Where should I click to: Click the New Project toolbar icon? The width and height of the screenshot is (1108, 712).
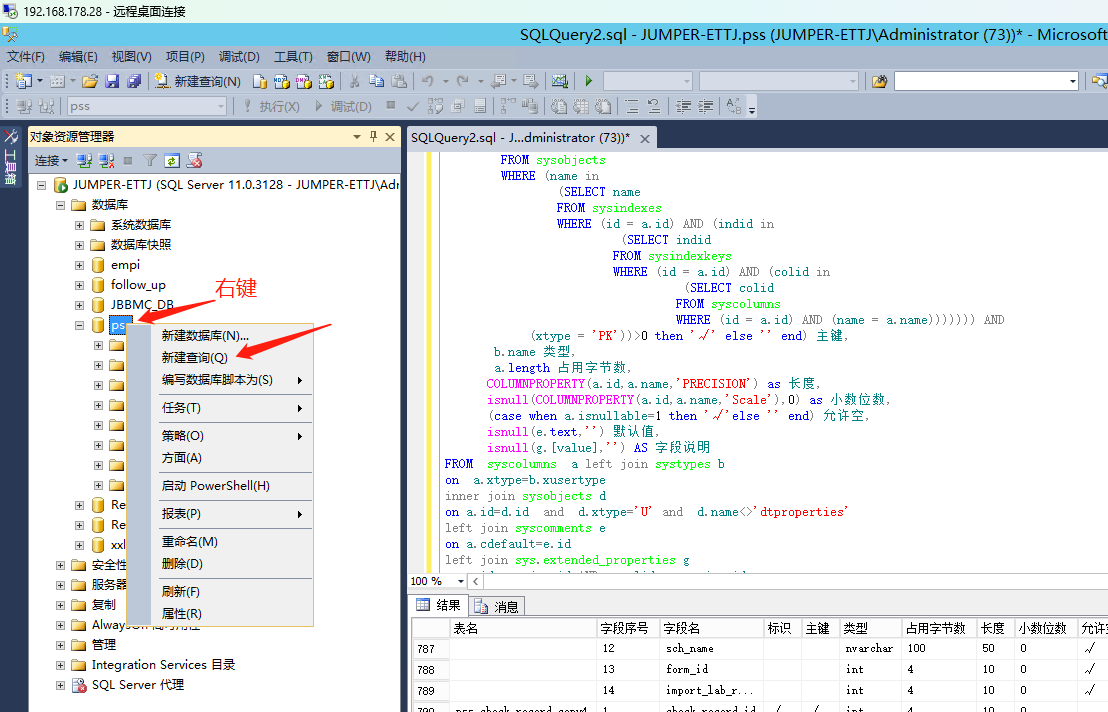pyautogui.click(x=24, y=81)
